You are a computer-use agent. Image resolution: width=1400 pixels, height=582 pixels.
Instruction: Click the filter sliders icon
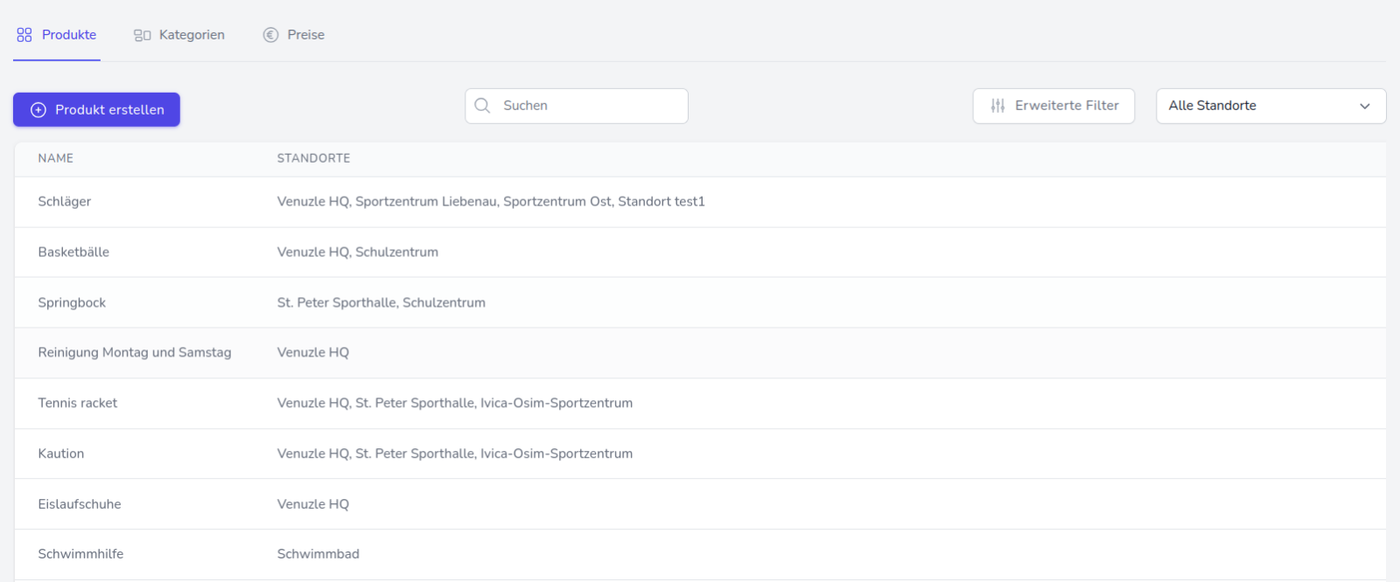(997, 106)
